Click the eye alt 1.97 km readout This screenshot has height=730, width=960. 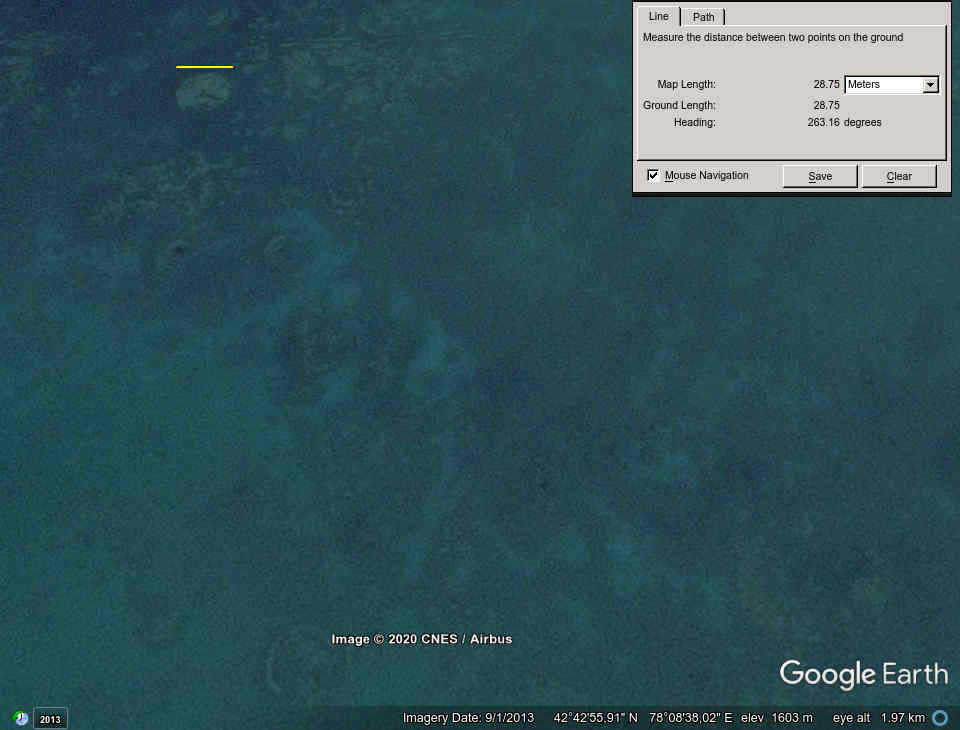tap(878, 718)
